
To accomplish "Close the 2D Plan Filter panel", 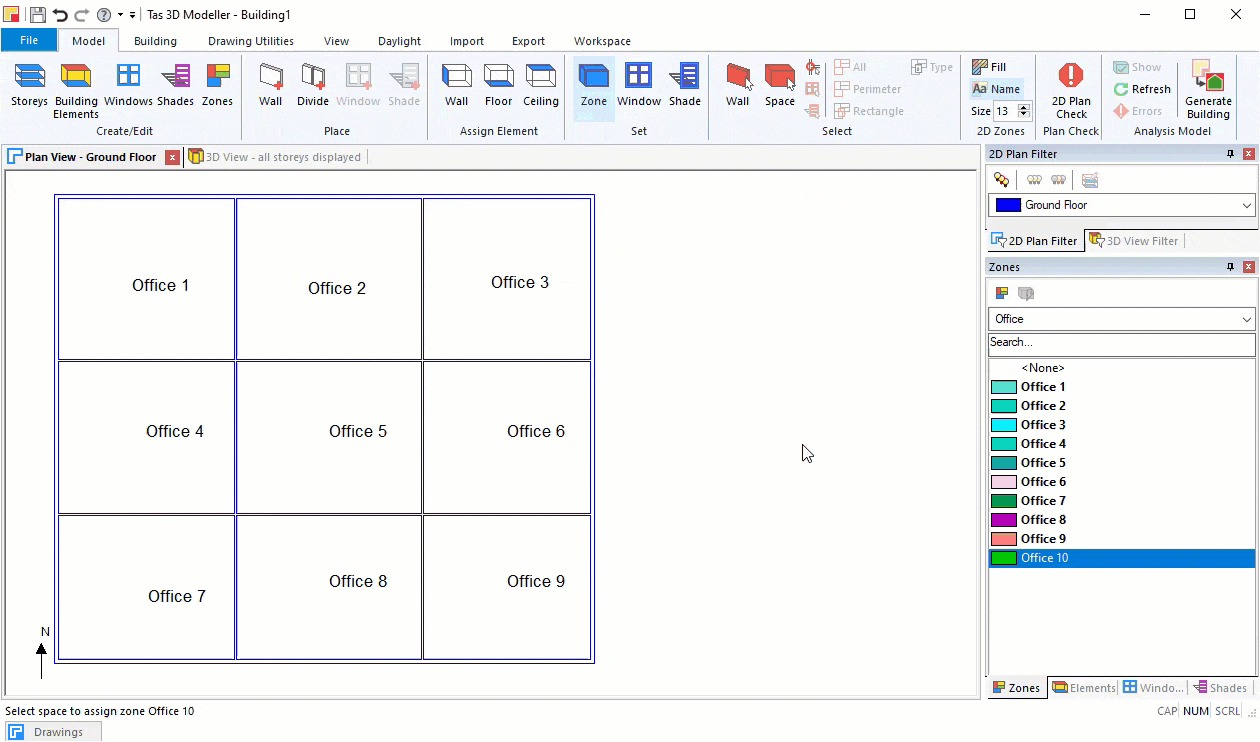I will (1248, 154).
